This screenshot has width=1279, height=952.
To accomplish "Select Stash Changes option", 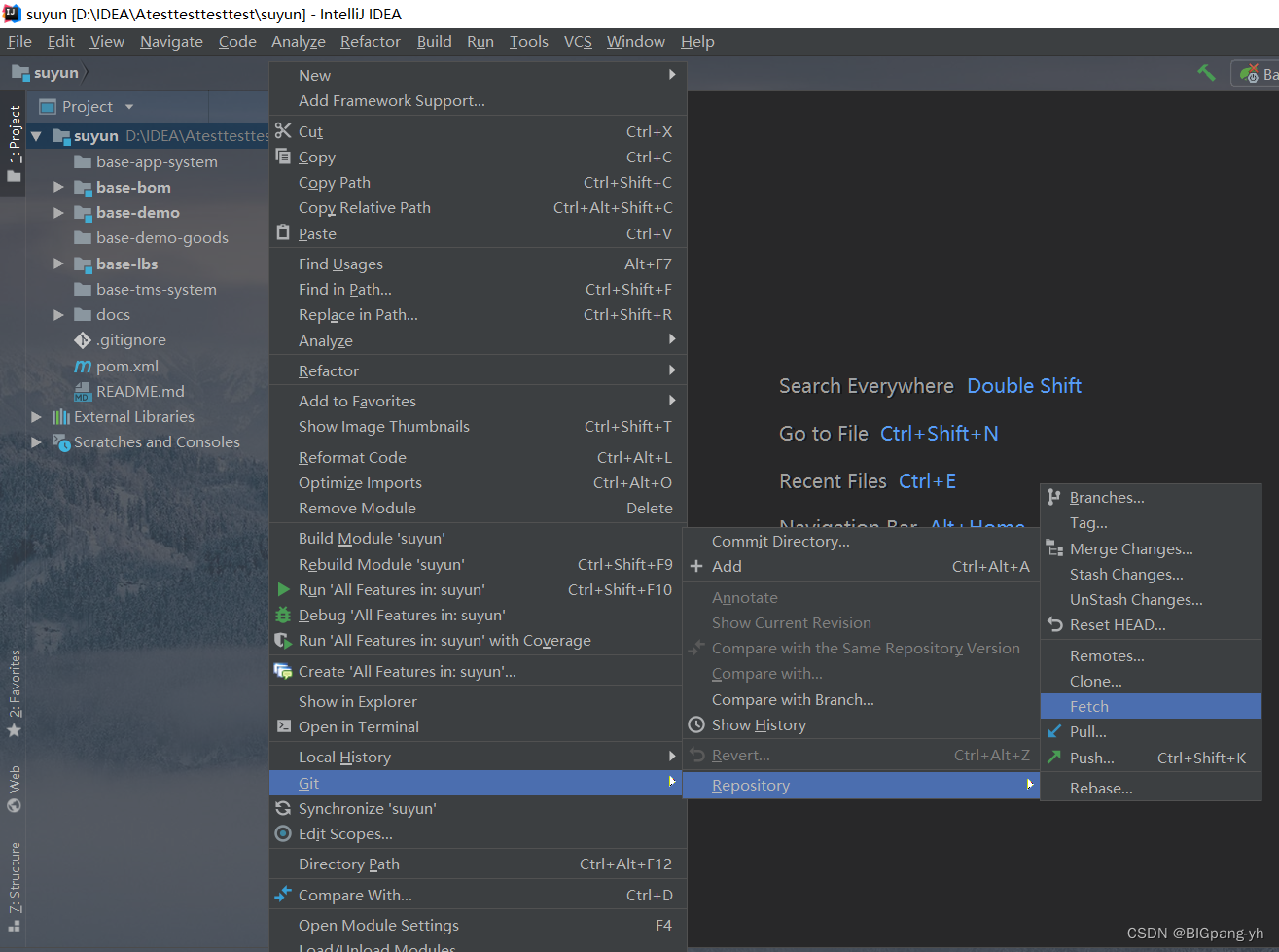I will click(x=1151, y=574).
